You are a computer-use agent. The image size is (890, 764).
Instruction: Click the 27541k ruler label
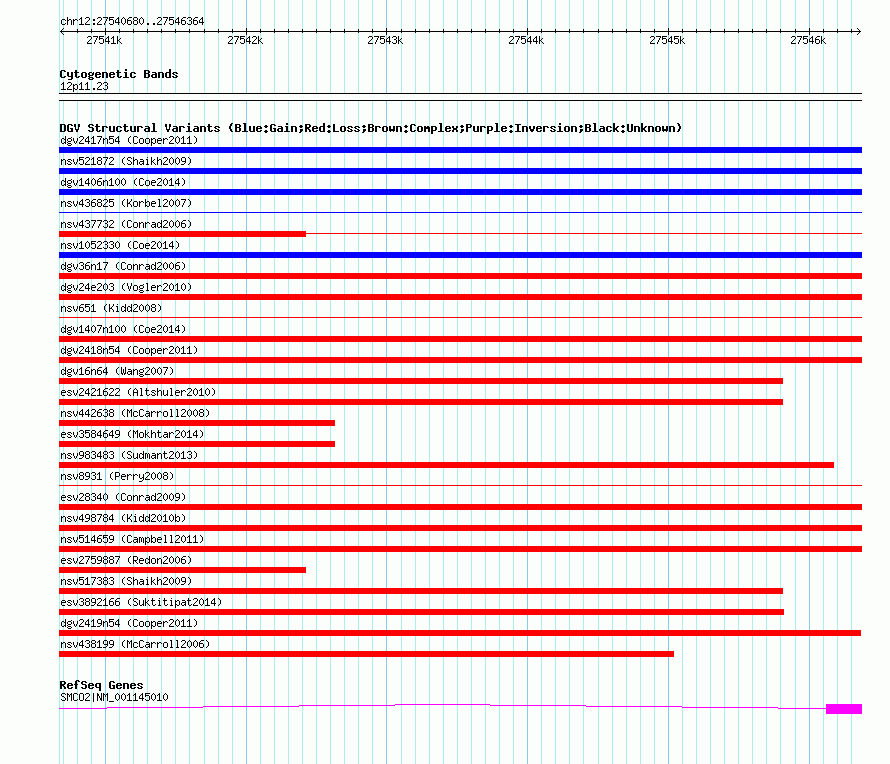click(104, 40)
